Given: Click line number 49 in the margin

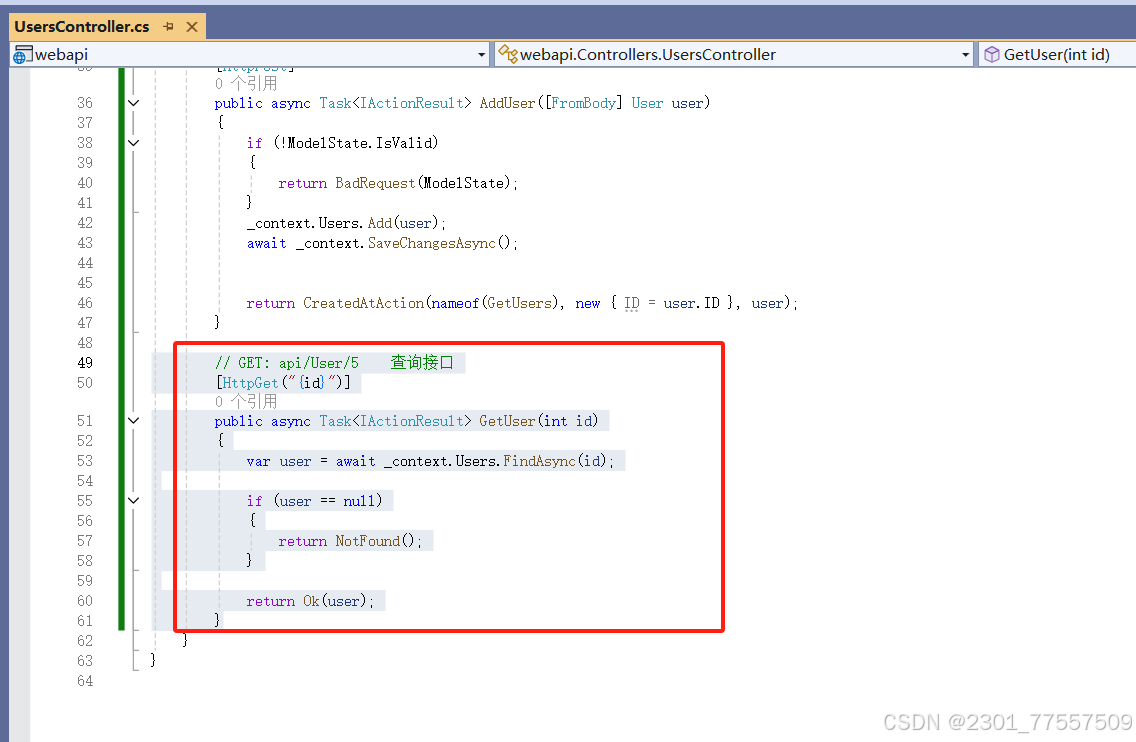Looking at the screenshot, I should tap(85, 362).
